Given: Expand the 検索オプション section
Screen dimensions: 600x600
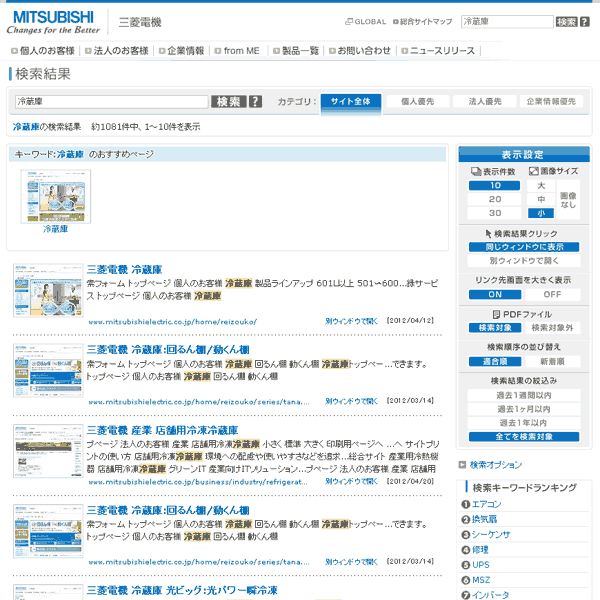Looking at the screenshot, I should point(495,465).
